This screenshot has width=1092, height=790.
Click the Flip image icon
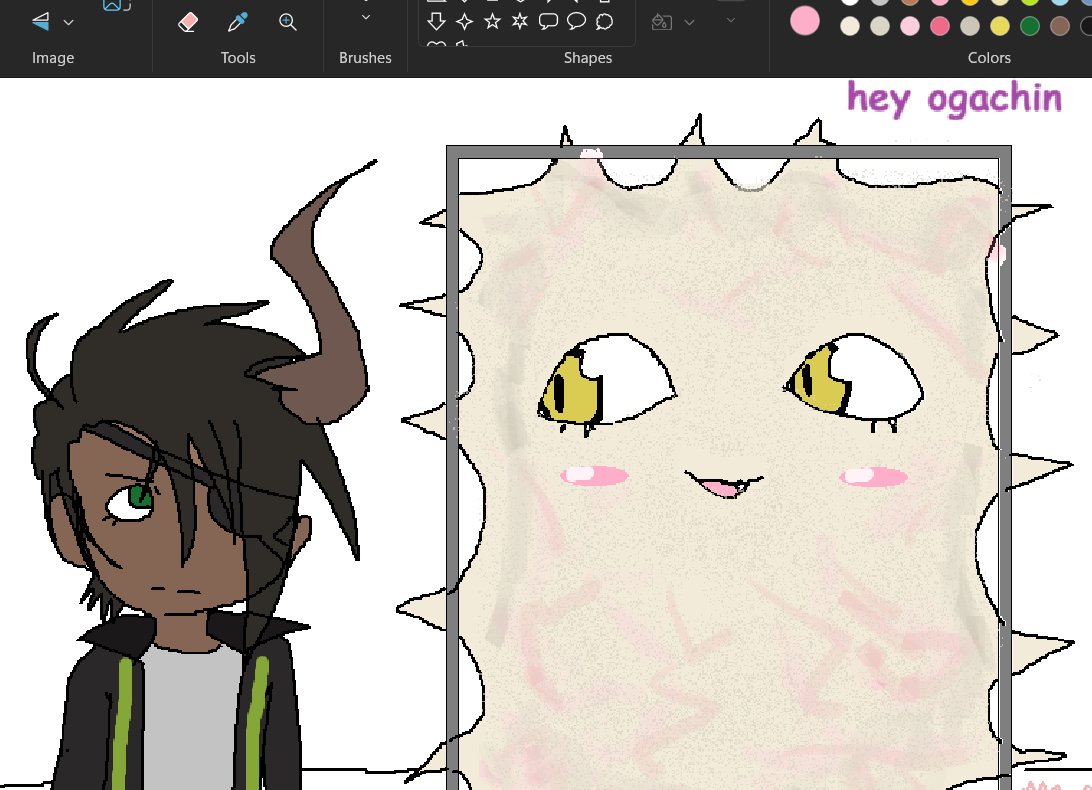(x=40, y=21)
